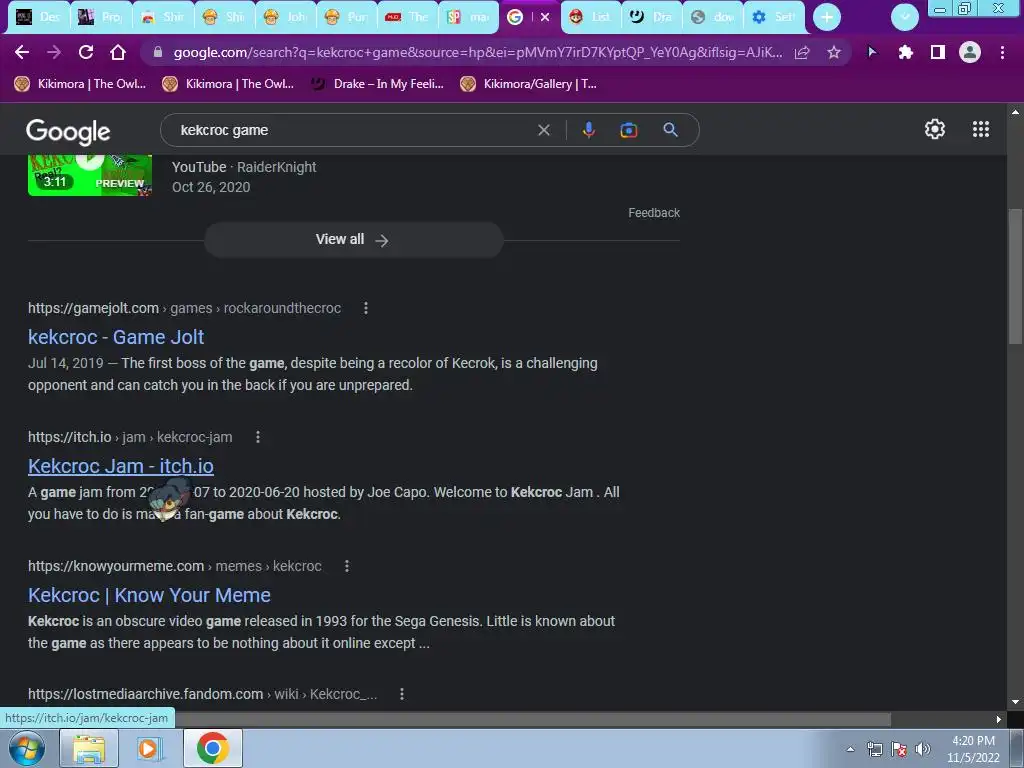Switch to the 'Pur' tab
This screenshot has height=768, width=1024.
tap(347, 17)
